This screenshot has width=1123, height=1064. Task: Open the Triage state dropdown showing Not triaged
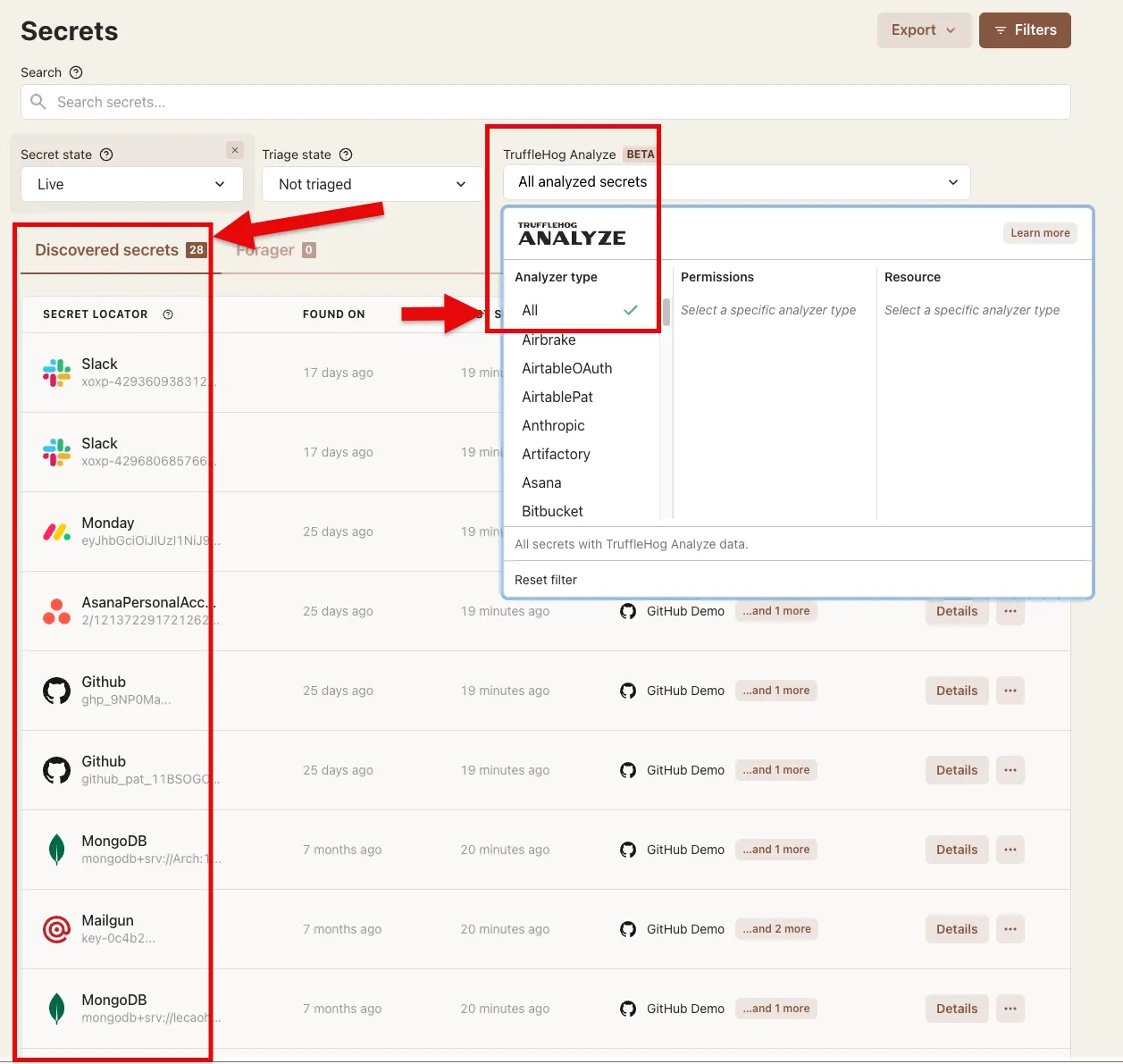[x=373, y=184]
